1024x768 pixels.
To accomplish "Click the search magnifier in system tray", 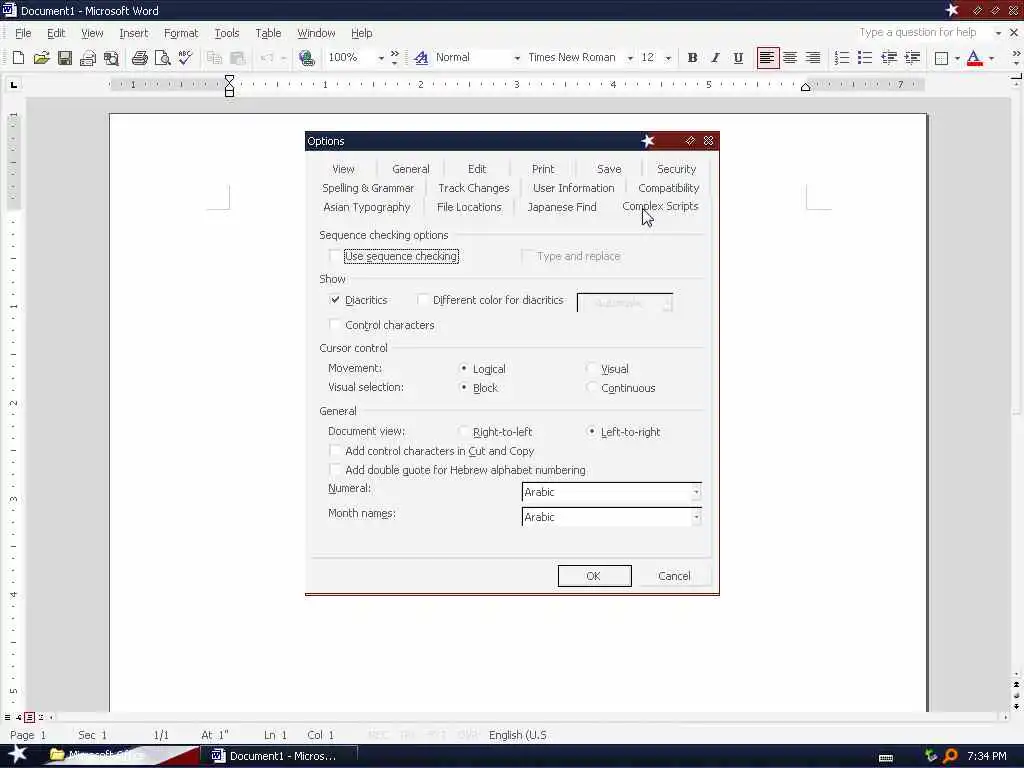I will click(950, 756).
